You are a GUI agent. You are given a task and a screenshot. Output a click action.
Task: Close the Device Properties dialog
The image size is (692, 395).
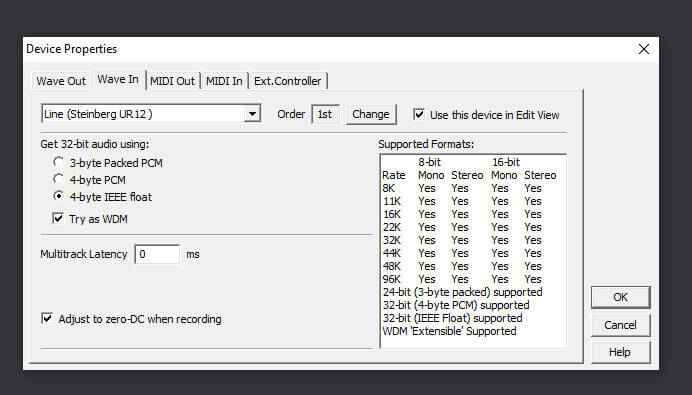(x=643, y=49)
